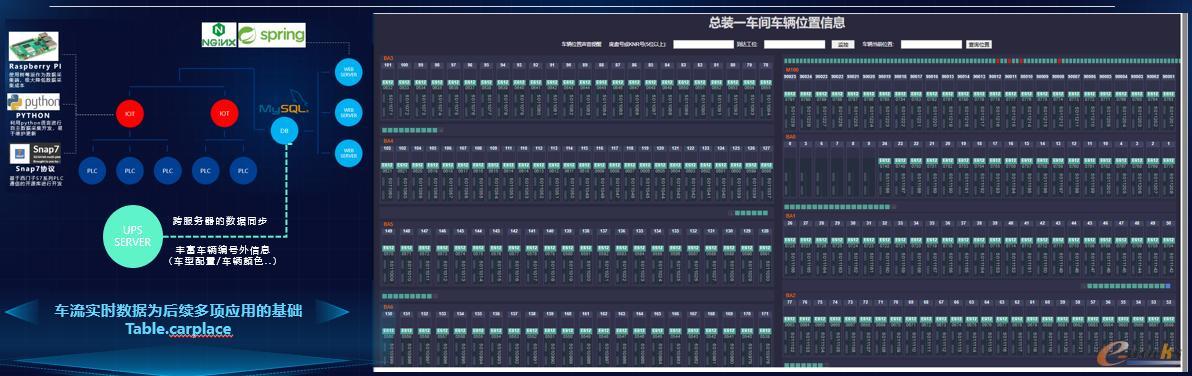This screenshot has width=1192, height=376.
Task: Click the BA5 section label
Action: 388,224
